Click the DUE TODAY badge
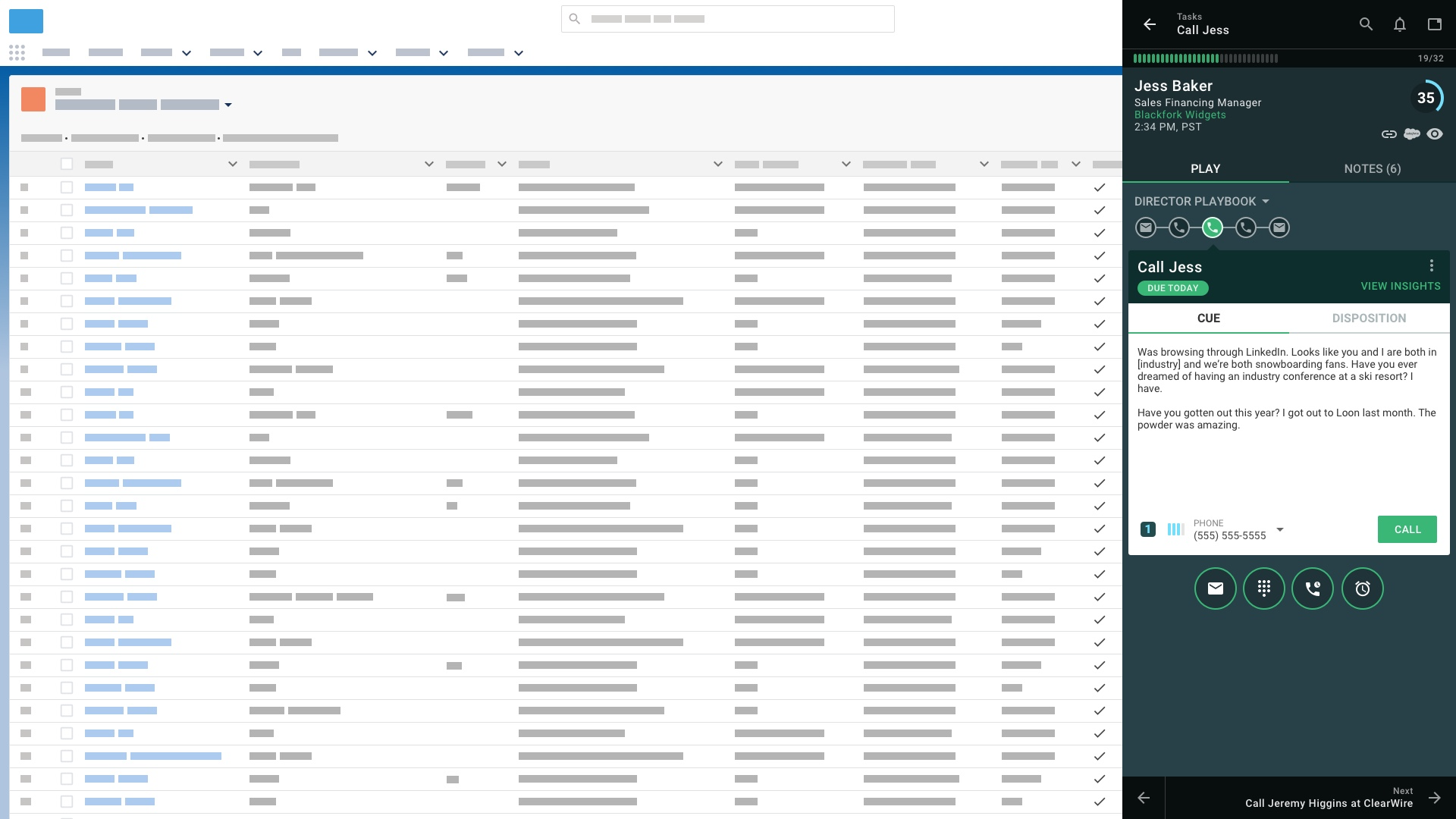Image resolution: width=1456 pixels, height=819 pixels. pos(1173,288)
